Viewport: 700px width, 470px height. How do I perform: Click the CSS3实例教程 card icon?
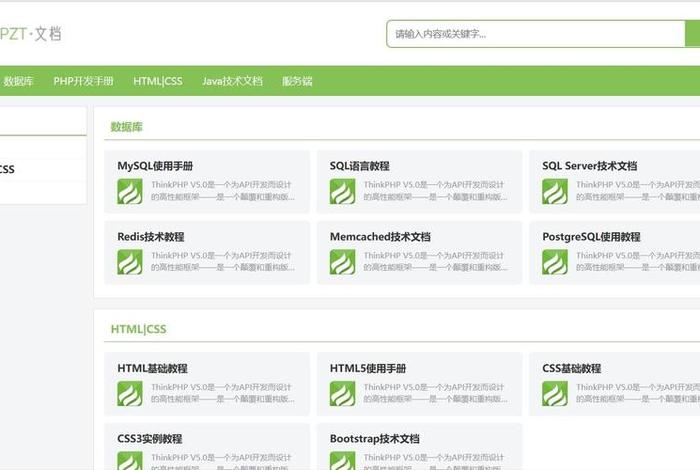point(130,461)
